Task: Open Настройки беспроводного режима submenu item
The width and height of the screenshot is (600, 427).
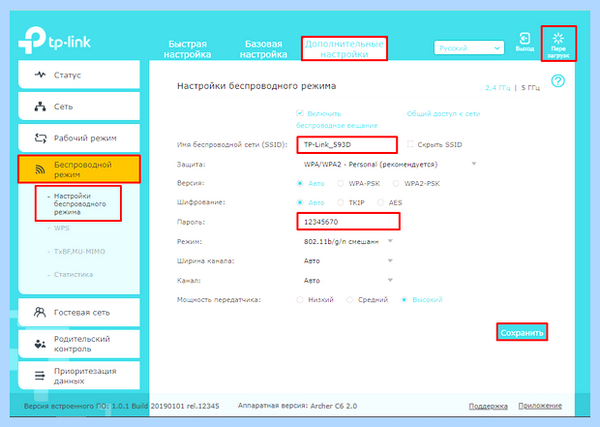Action: 80,204
